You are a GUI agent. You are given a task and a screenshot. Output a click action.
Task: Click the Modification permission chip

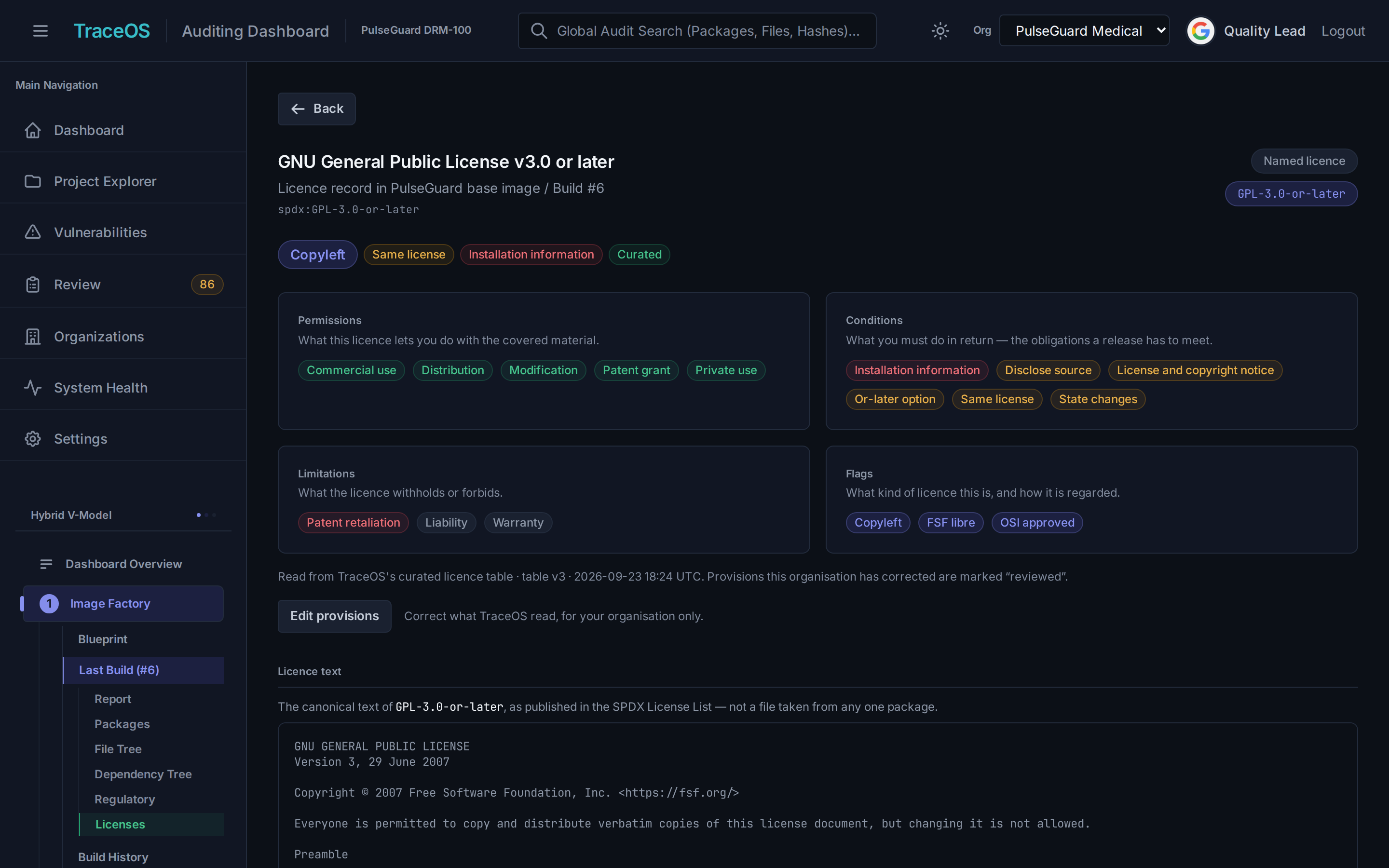pyautogui.click(x=543, y=370)
